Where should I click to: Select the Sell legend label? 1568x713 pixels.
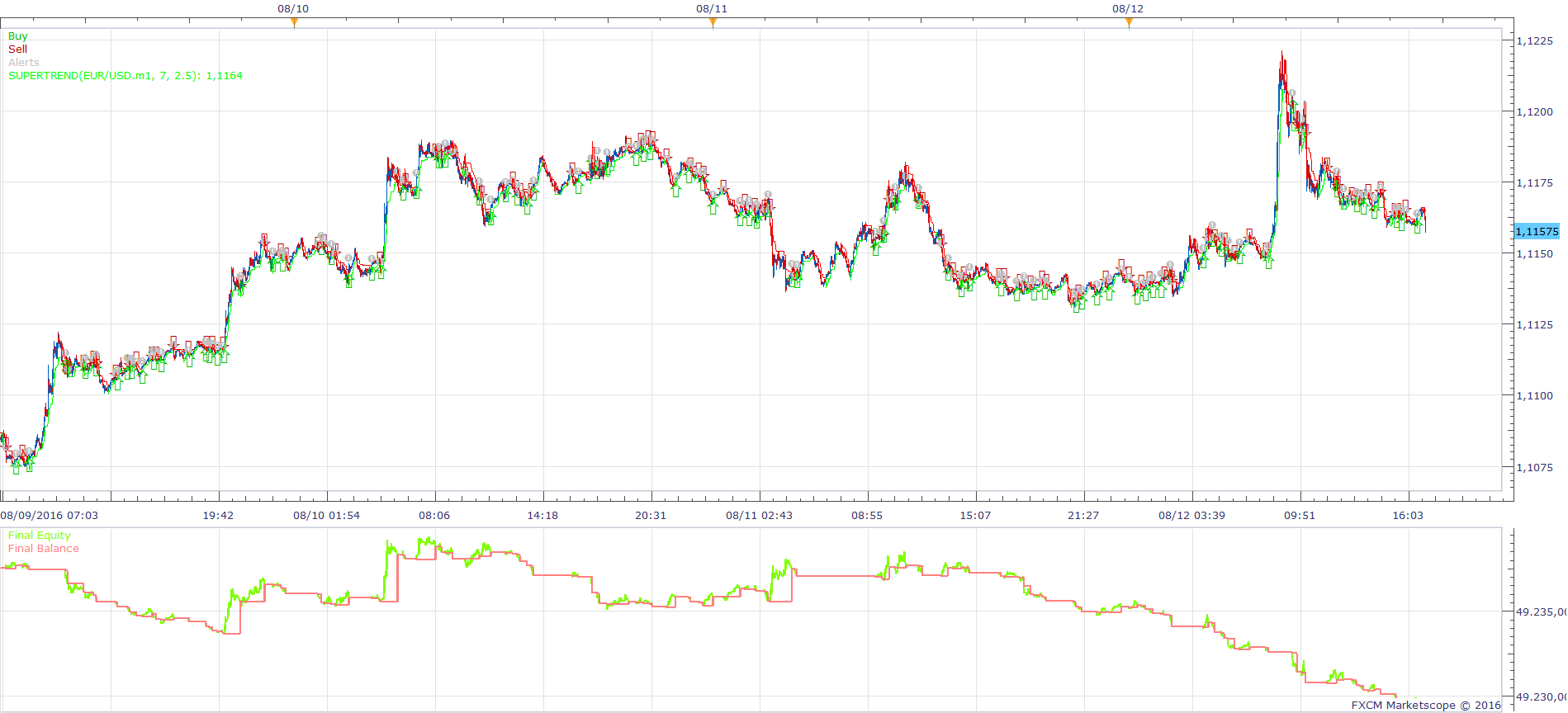[17, 50]
